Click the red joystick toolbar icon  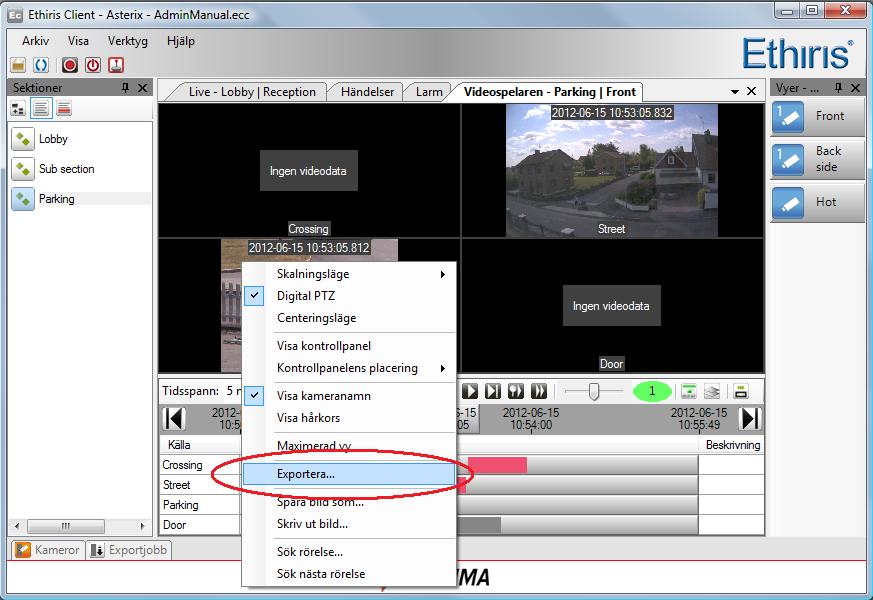point(116,65)
